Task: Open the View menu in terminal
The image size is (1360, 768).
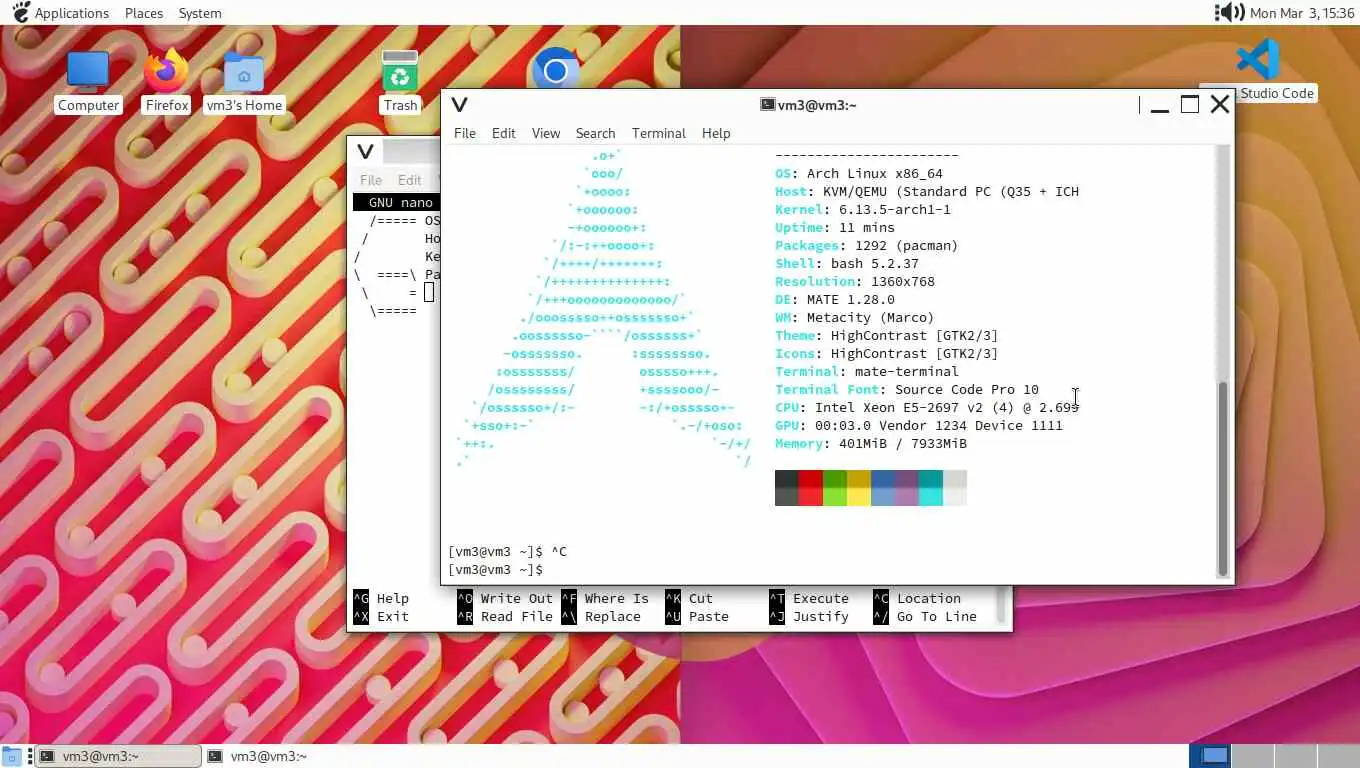Action: [x=546, y=133]
